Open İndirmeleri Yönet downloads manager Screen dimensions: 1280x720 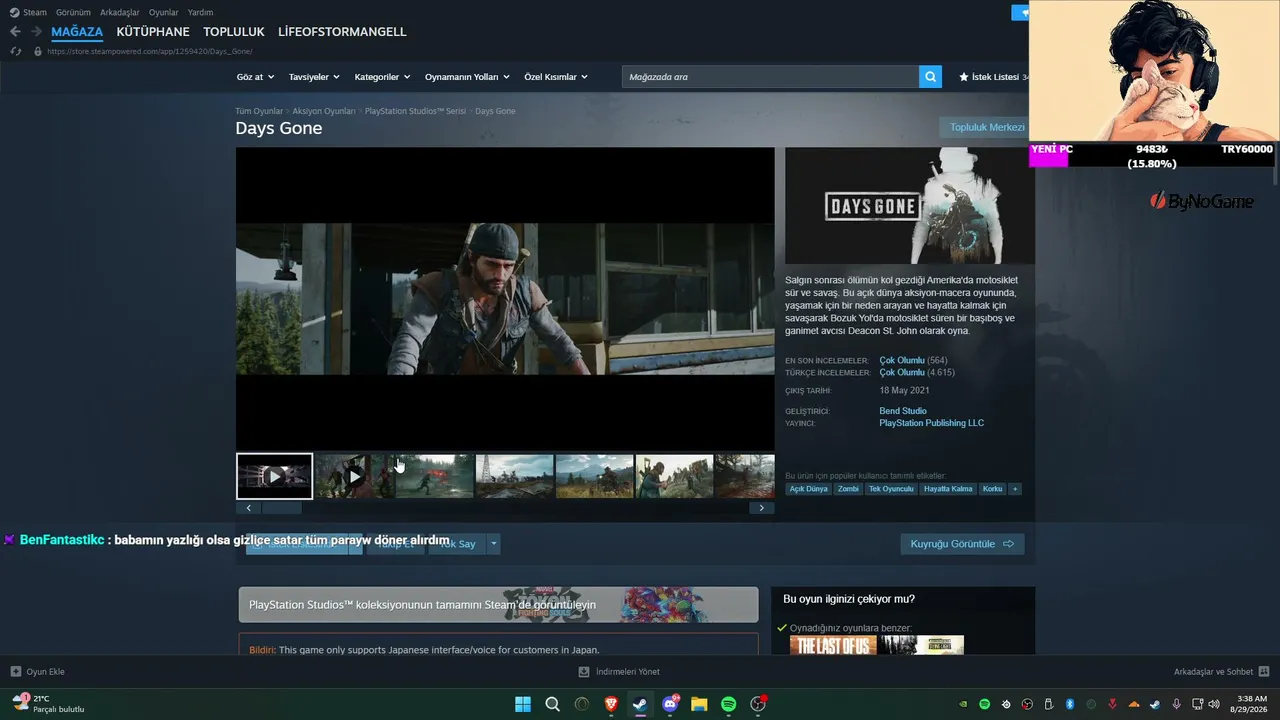click(619, 672)
